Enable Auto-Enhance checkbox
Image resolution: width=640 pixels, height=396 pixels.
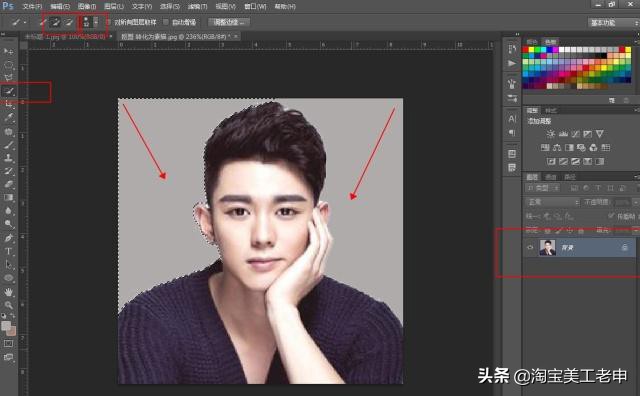(x=166, y=22)
